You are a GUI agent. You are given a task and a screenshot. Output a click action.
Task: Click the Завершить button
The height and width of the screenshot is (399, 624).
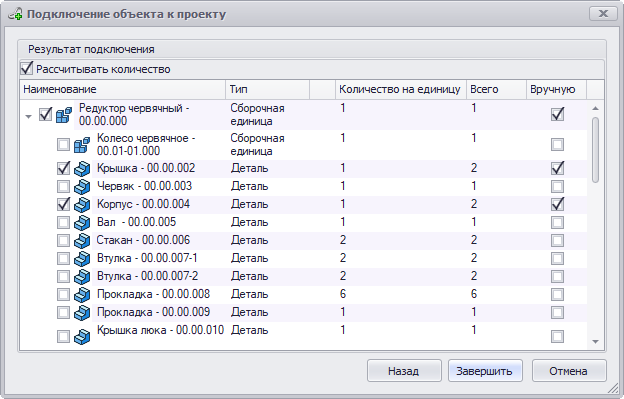coord(485,371)
